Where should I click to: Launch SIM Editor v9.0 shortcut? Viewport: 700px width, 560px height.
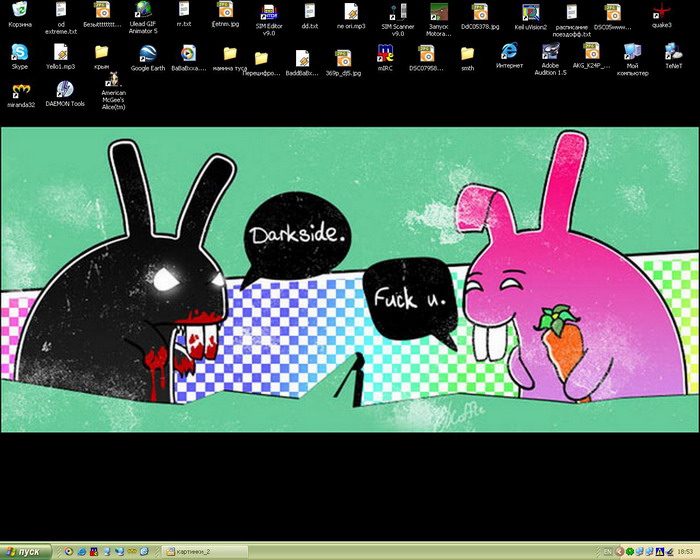click(x=269, y=20)
